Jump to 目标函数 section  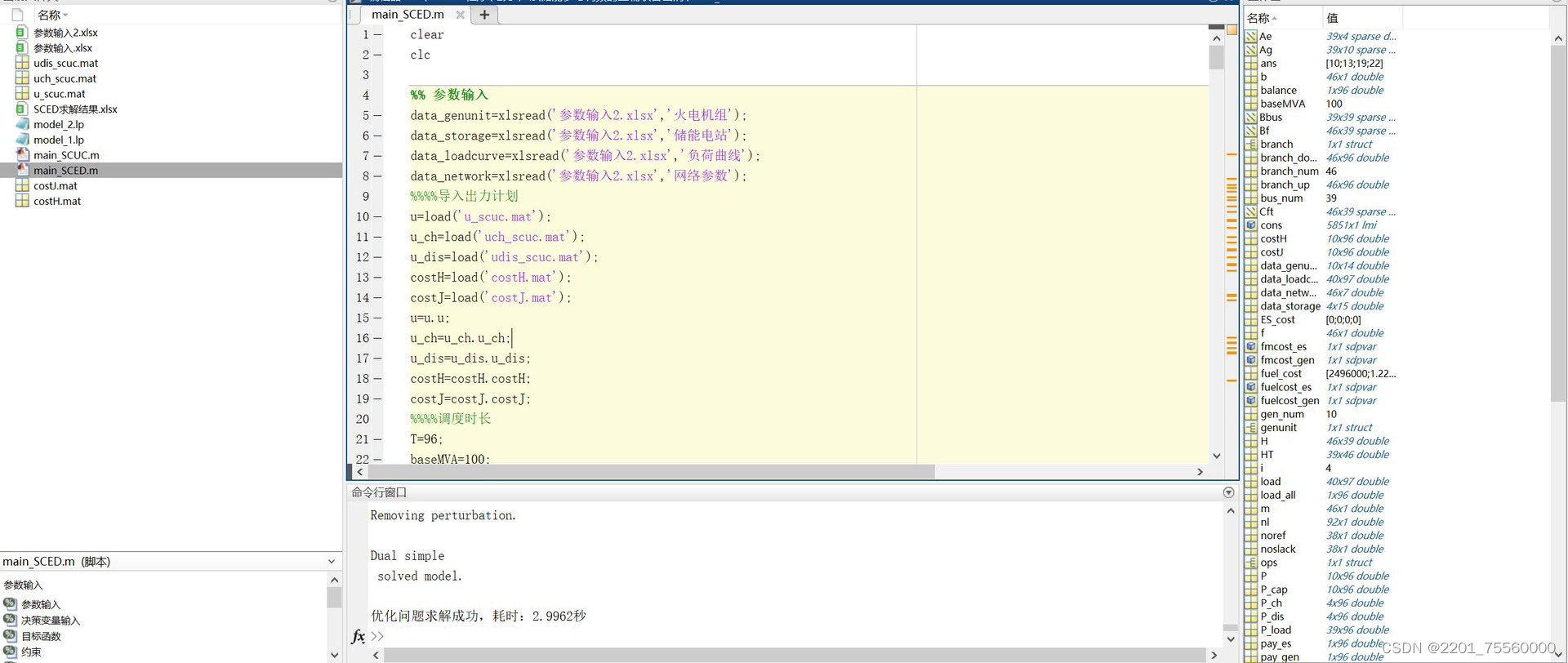point(41,636)
